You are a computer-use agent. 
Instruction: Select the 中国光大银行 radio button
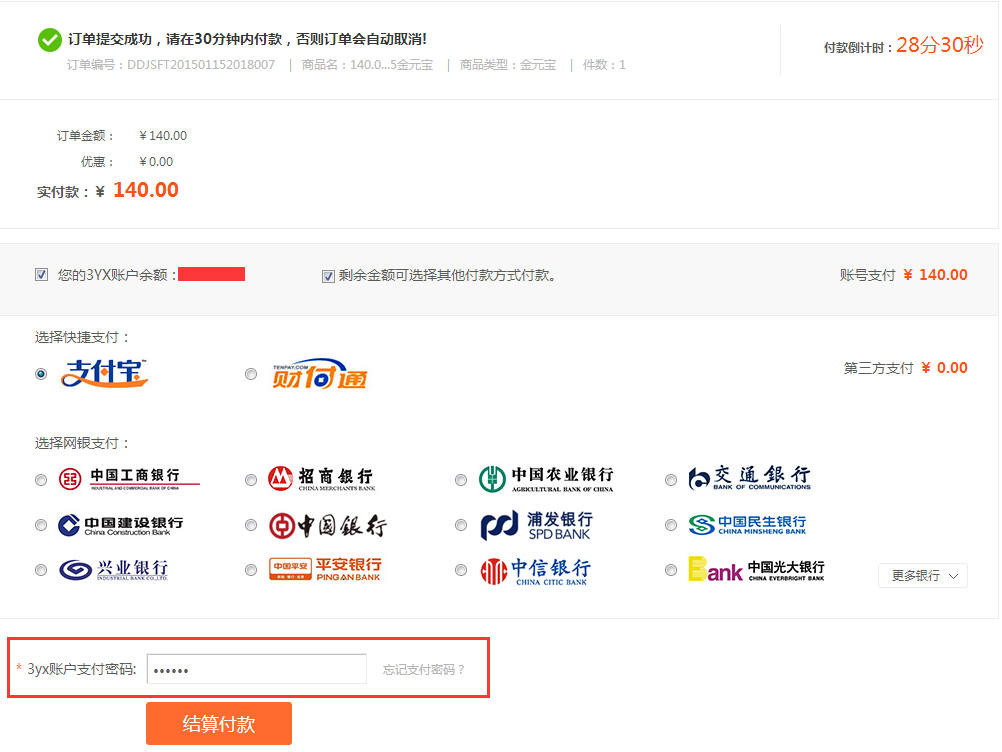[671, 570]
